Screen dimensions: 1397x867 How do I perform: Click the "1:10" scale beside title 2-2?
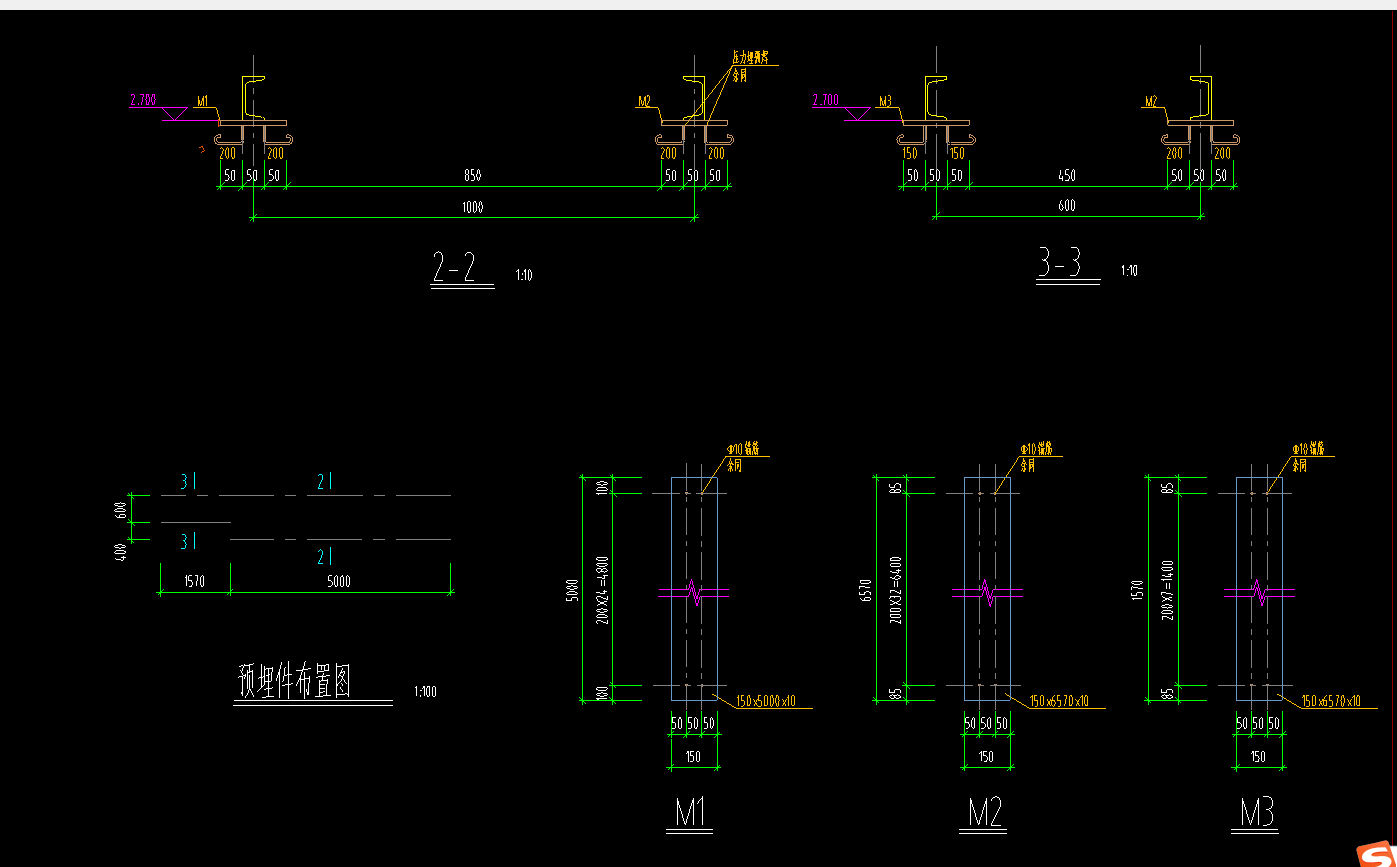click(524, 275)
